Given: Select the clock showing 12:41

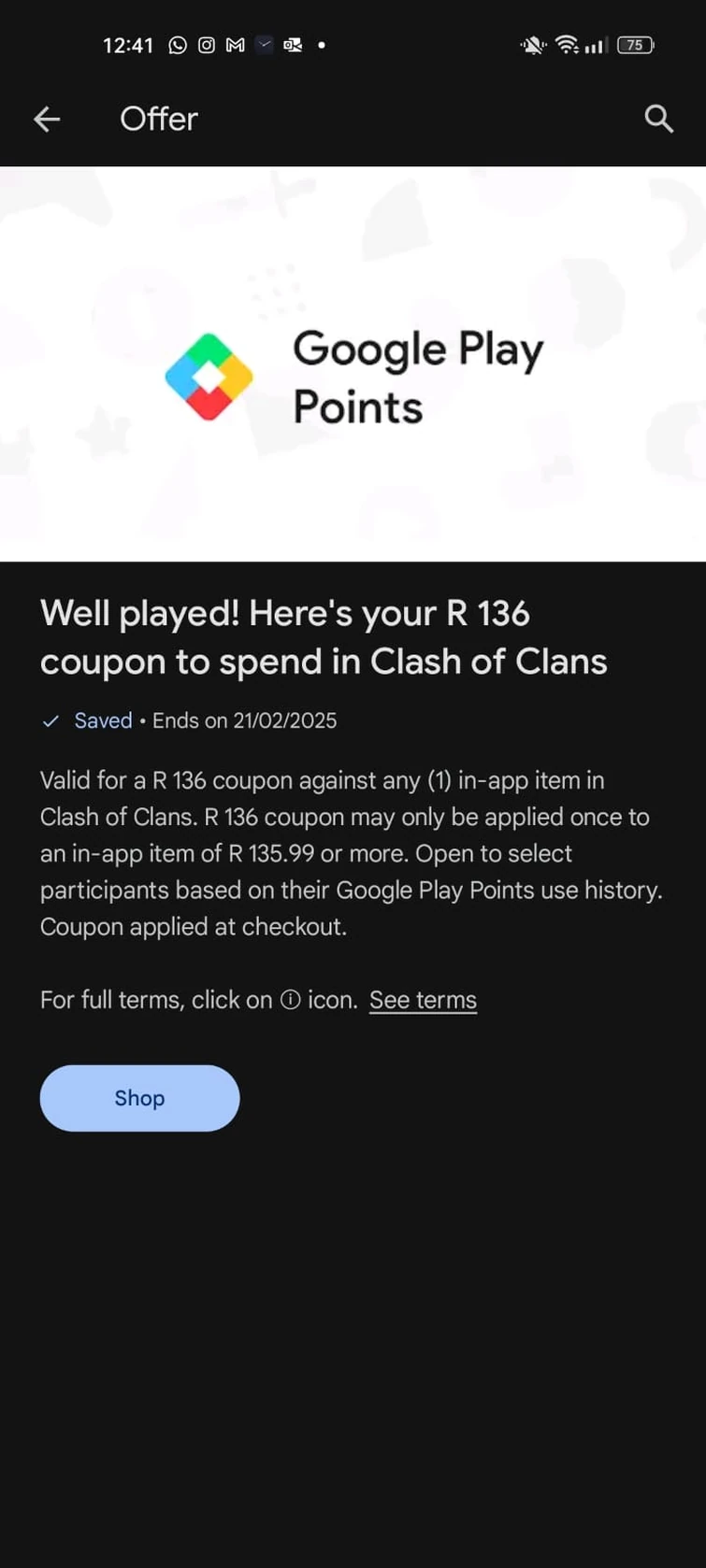Looking at the screenshot, I should click(127, 44).
